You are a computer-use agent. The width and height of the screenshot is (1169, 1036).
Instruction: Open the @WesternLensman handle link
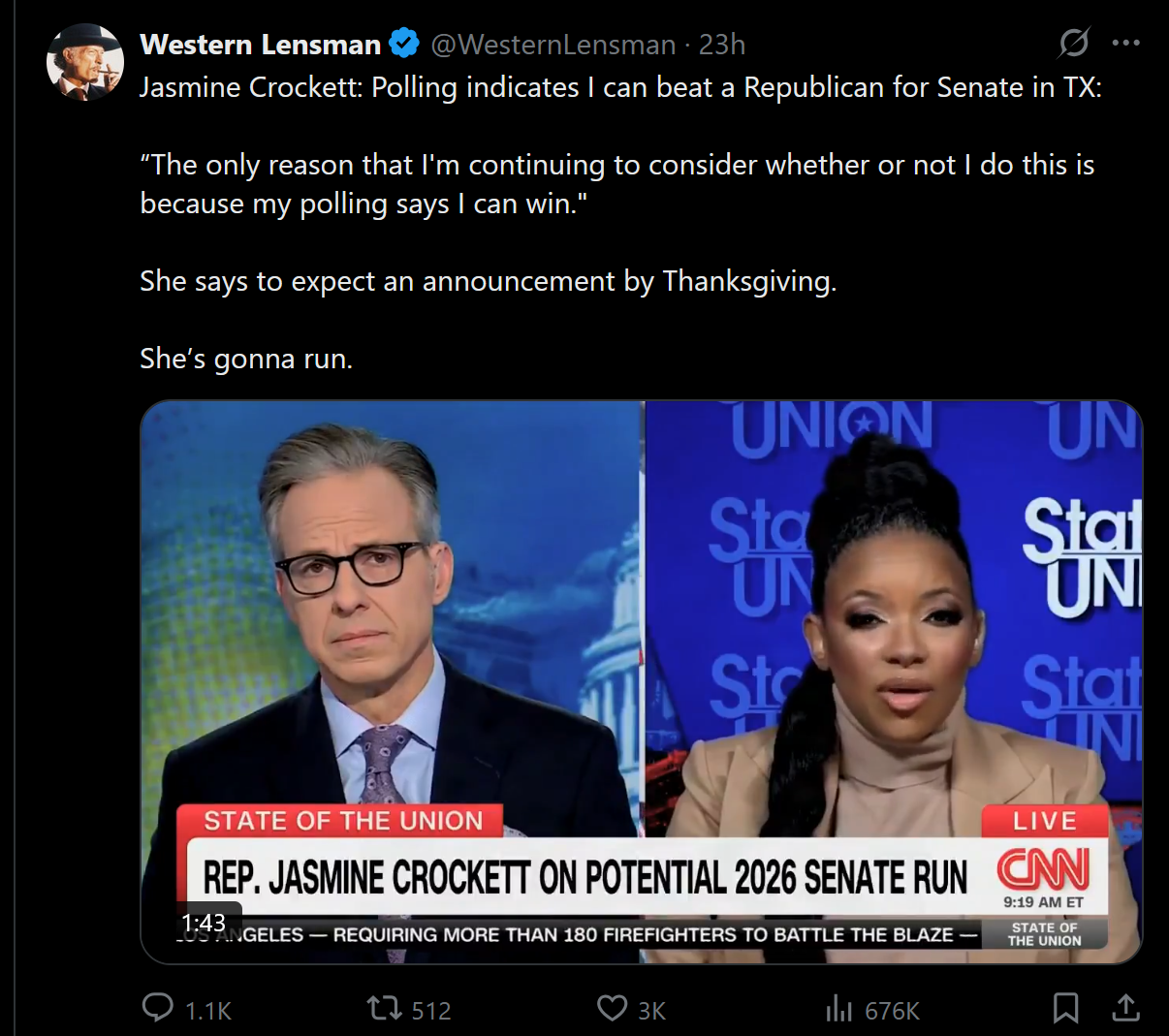pyautogui.click(x=553, y=45)
